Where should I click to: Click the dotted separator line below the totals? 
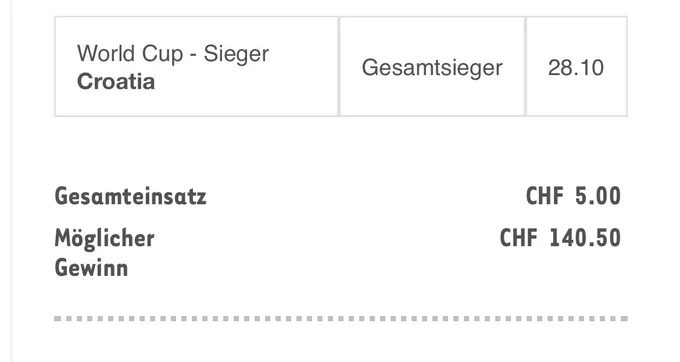[341, 319]
